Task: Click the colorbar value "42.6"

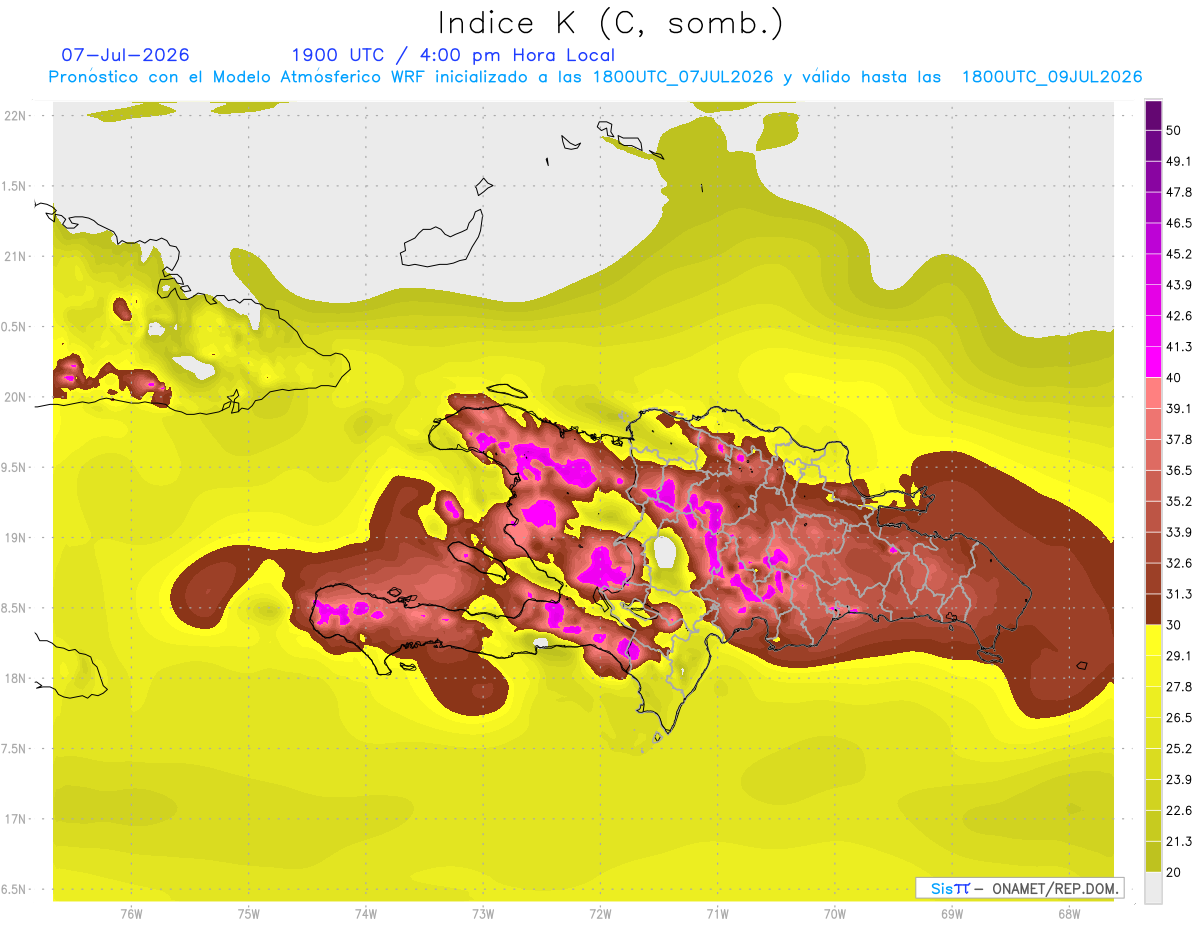Action: coord(1178,316)
